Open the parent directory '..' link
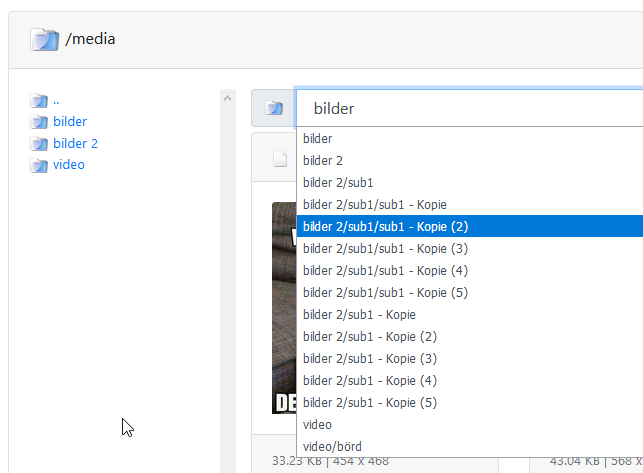Screen dimensions: 643x473 coord(56,101)
